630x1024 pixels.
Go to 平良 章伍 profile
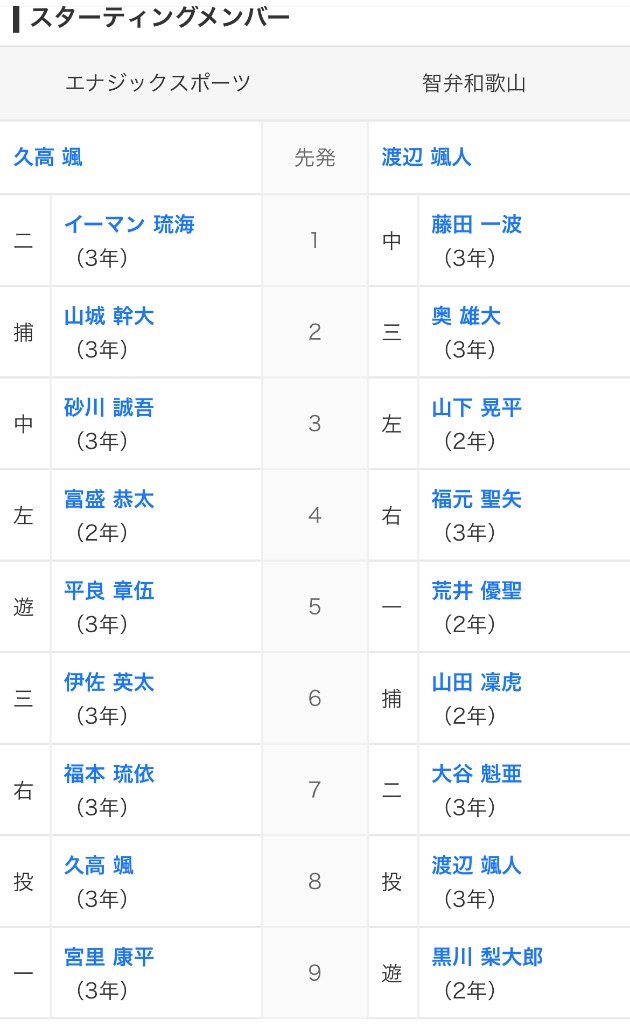coord(109,591)
